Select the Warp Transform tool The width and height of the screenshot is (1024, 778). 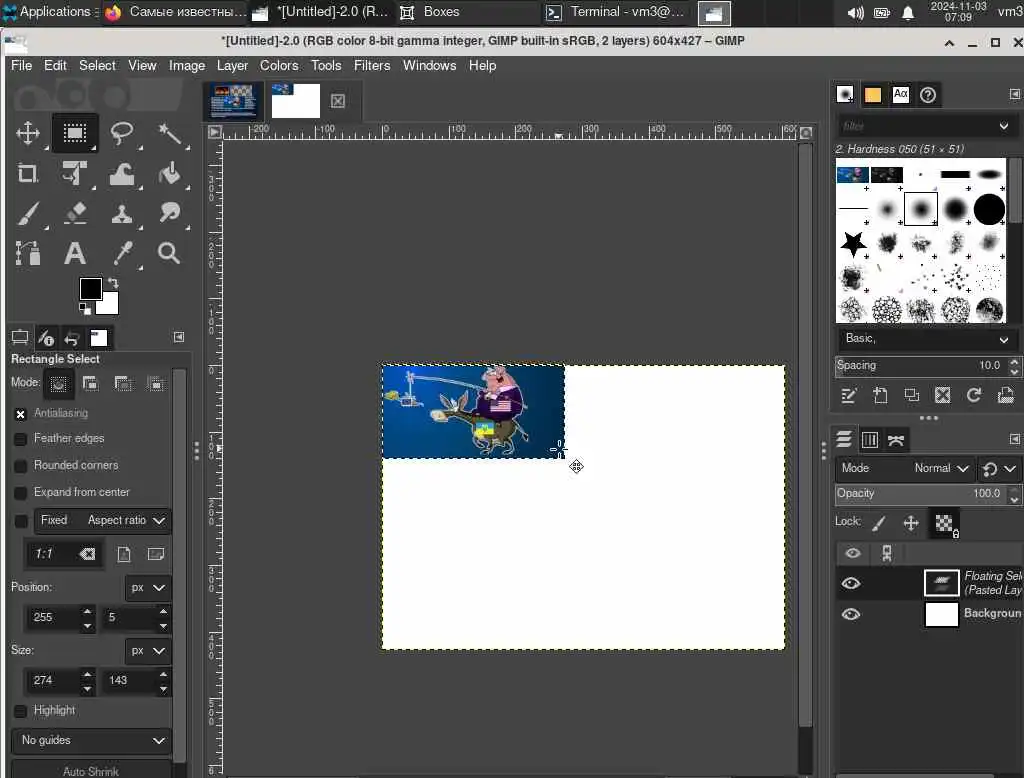click(x=122, y=174)
